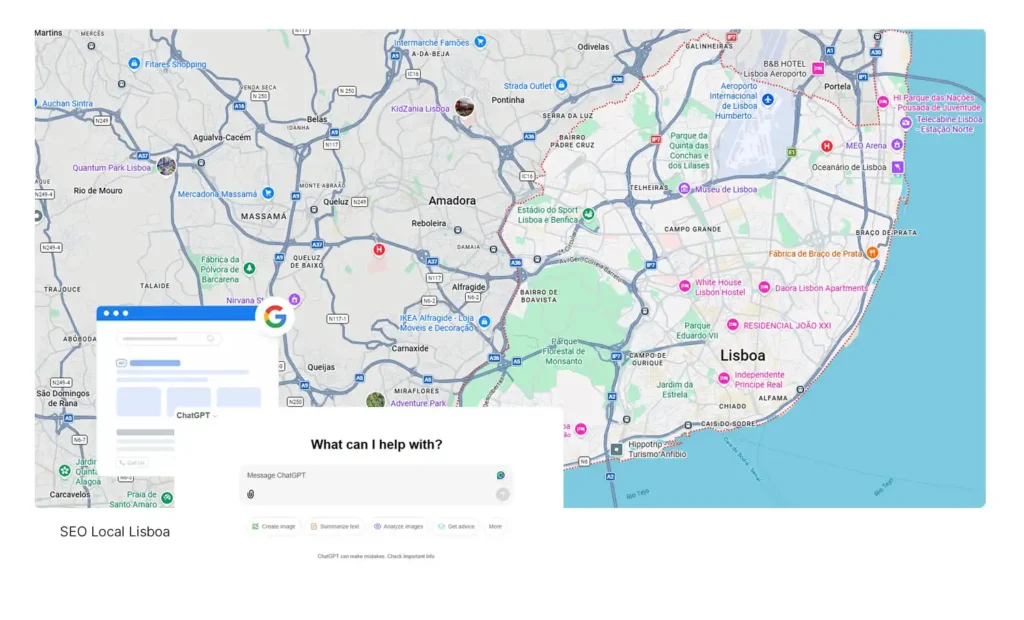Click the Fábrica da Pólvora de Barcarena pin

249,268
